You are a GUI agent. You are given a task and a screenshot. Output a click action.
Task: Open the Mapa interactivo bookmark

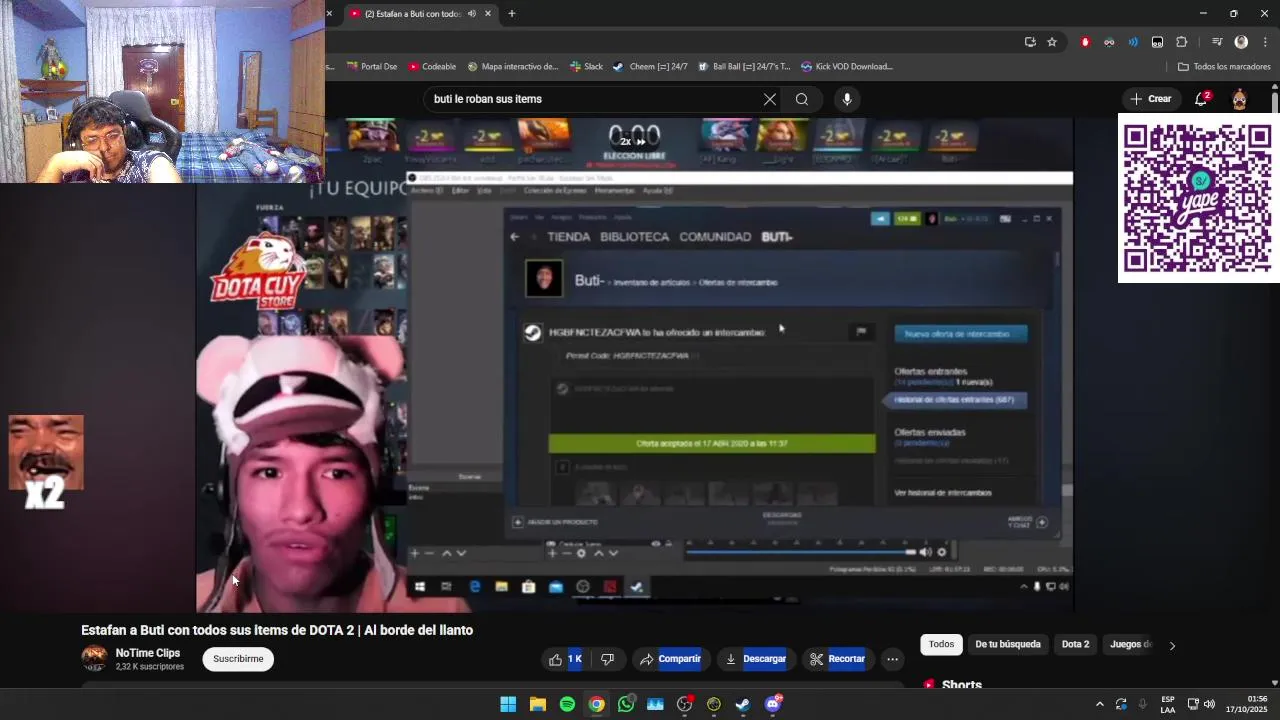[513, 67]
